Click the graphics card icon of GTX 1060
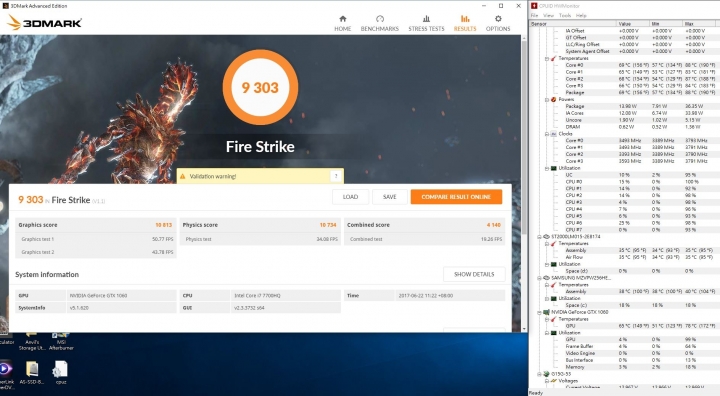Image resolution: width=720 pixels, height=396 pixels. coord(546,312)
